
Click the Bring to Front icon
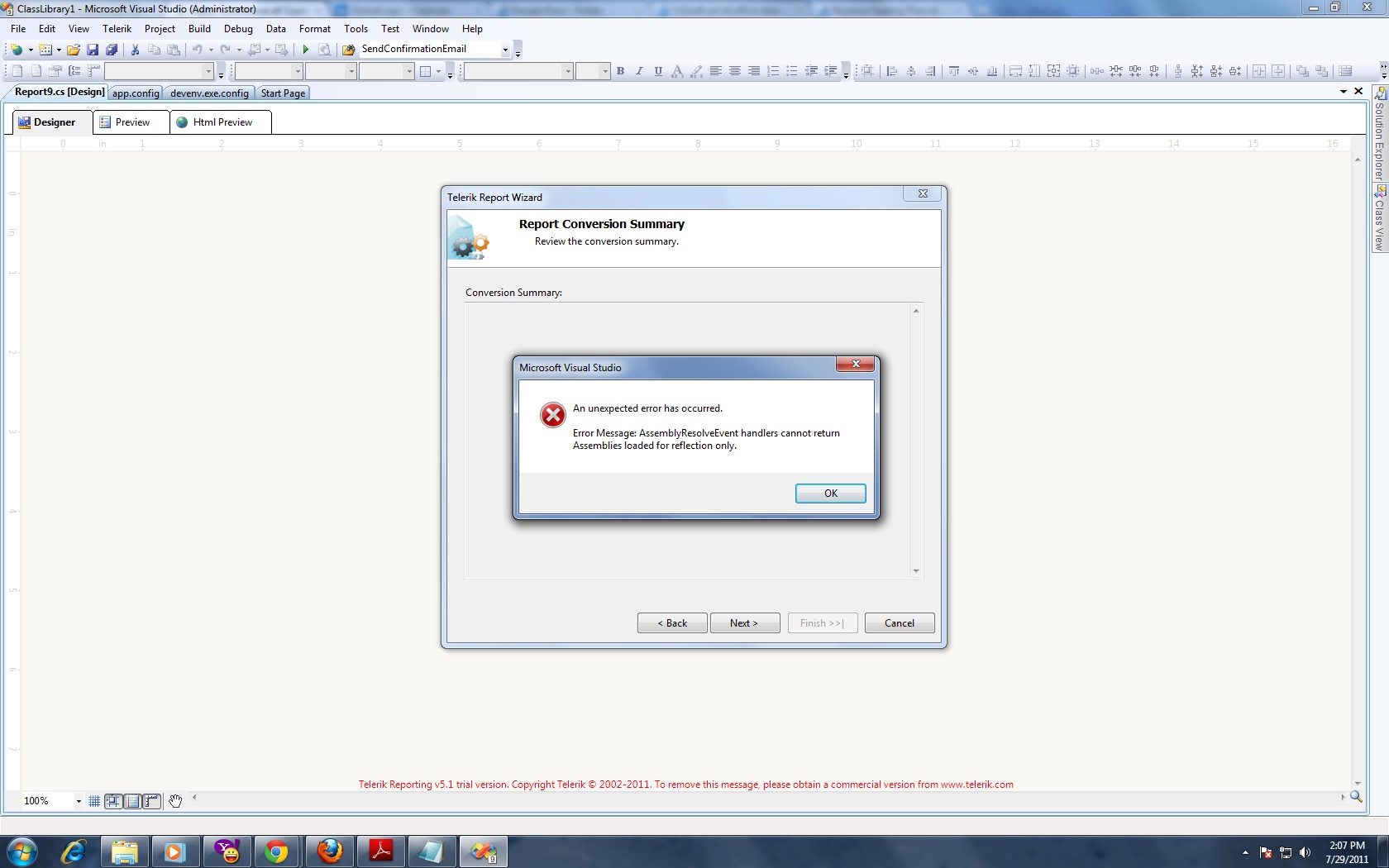(1302, 71)
